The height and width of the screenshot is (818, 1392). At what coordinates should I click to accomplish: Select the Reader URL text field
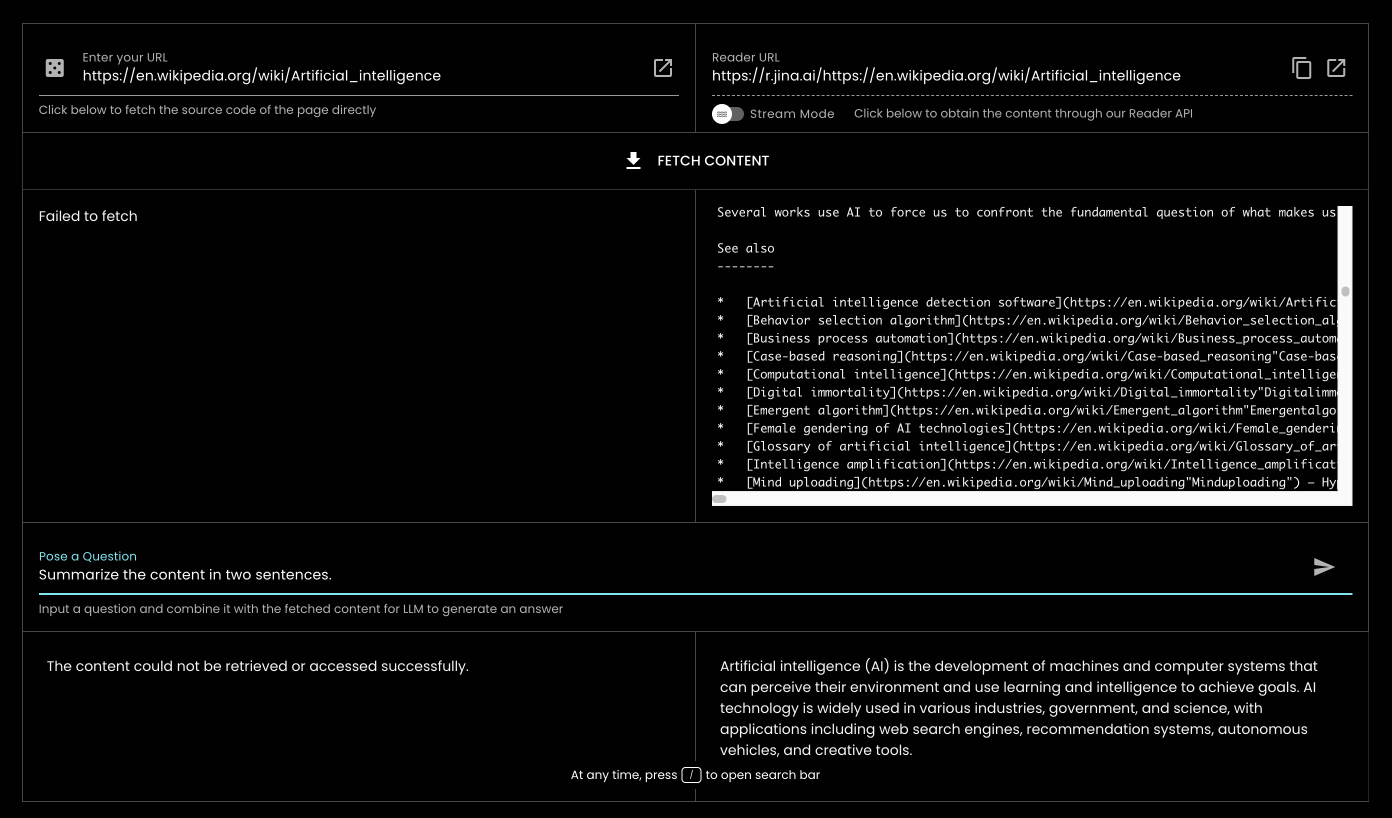coord(946,75)
